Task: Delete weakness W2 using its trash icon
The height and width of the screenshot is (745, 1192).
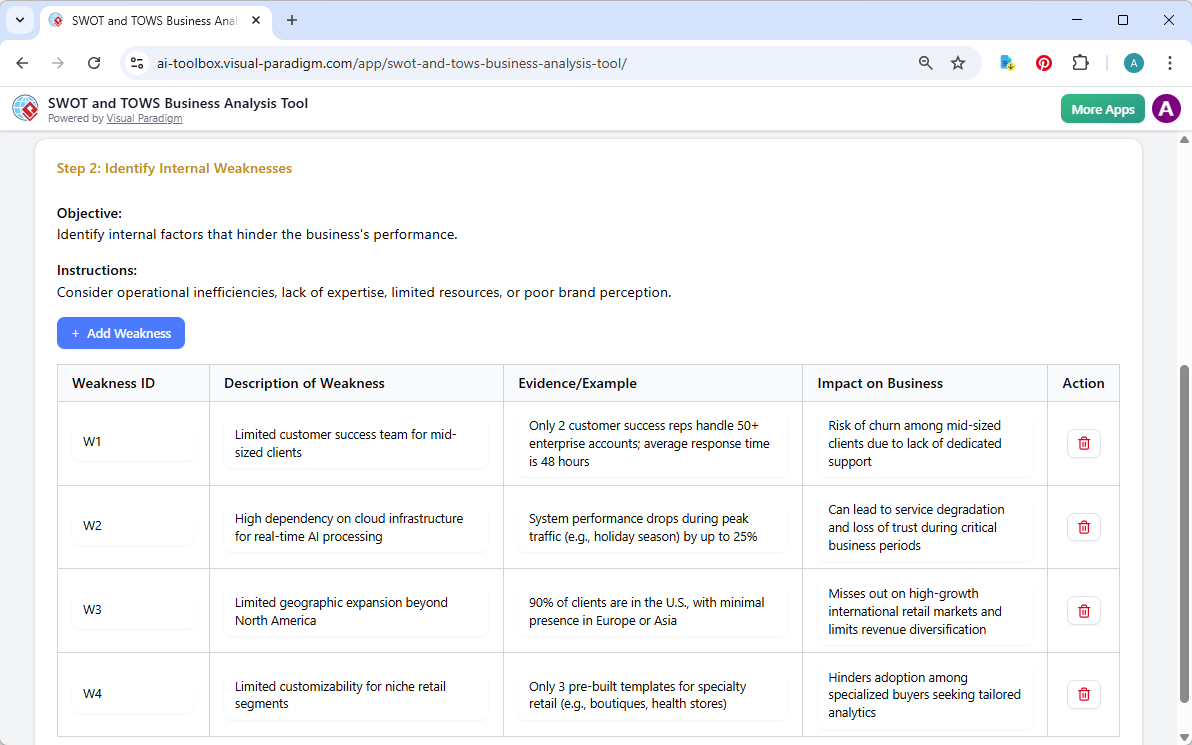Action: pos(1083,527)
